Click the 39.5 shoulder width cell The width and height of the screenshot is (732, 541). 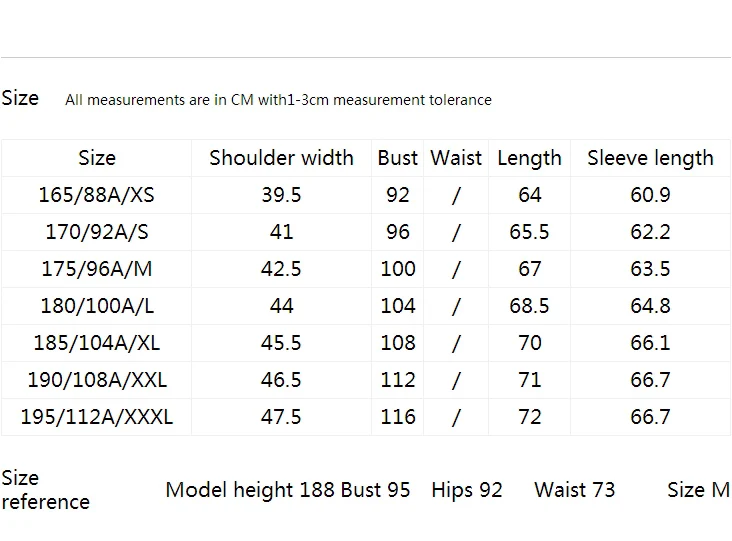281,195
